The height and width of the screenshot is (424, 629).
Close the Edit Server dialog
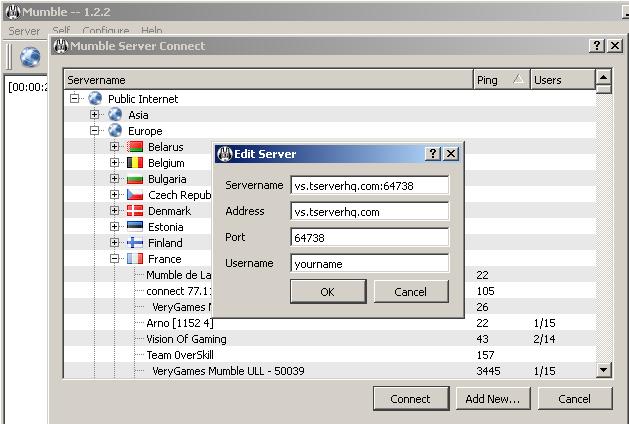pos(451,154)
